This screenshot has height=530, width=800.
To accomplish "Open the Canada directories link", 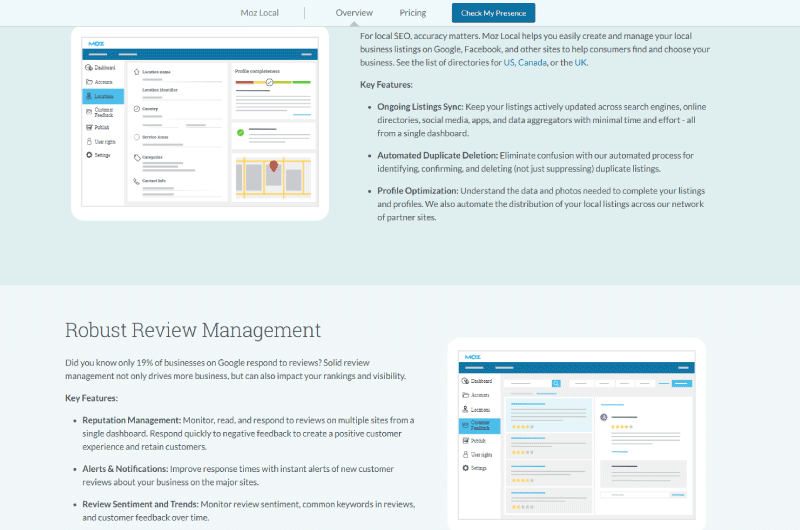I will tap(532, 62).
